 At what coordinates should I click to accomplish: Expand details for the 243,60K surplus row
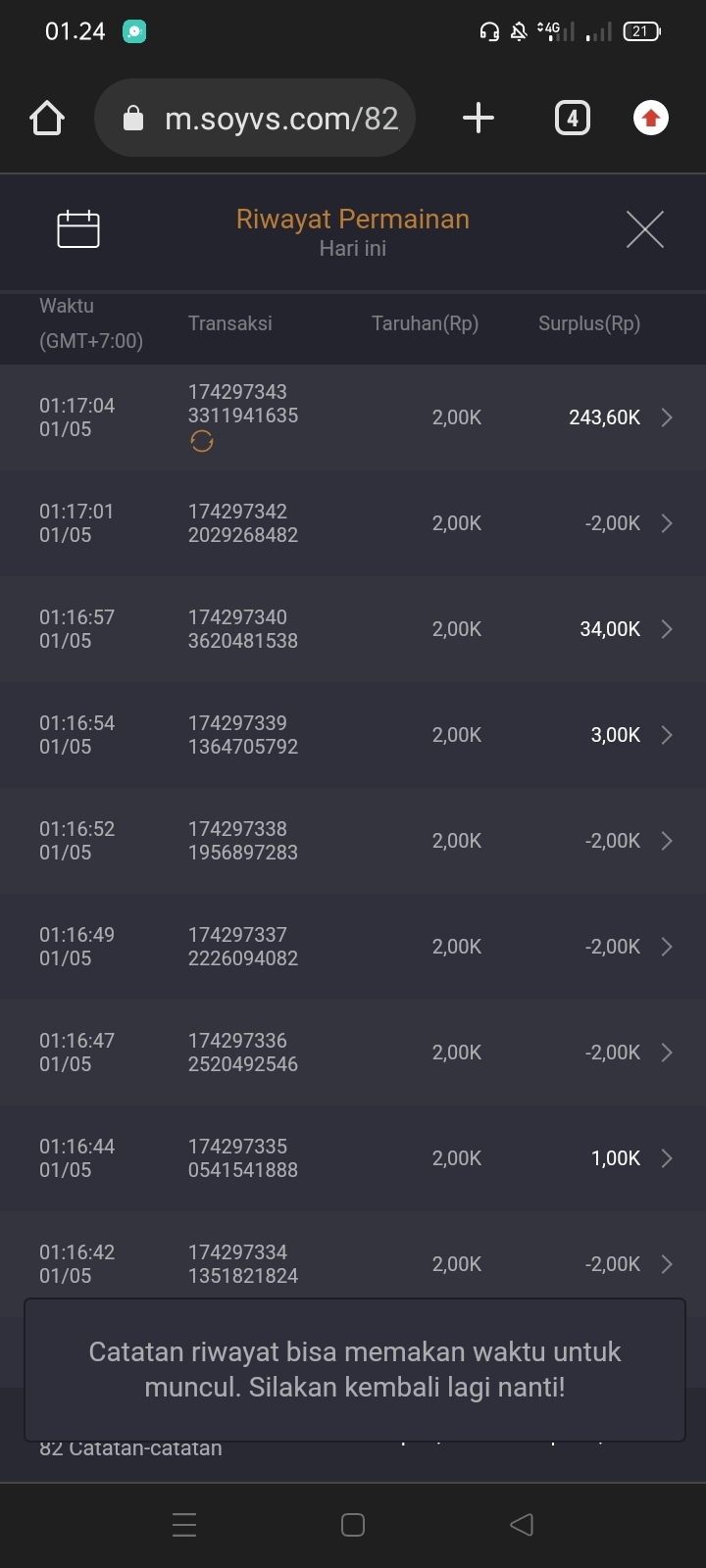tap(667, 417)
